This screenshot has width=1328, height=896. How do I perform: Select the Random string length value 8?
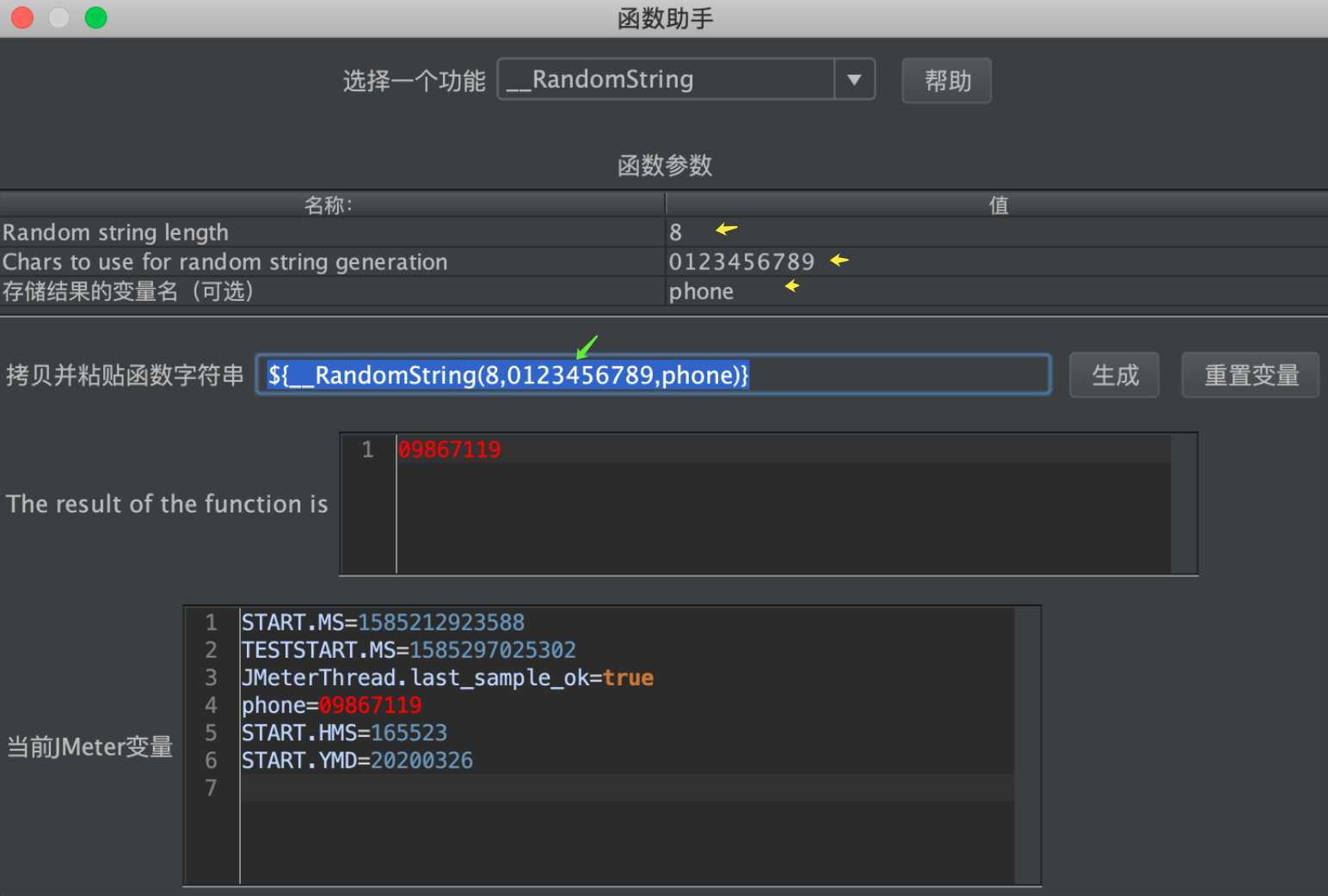[997, 232]
